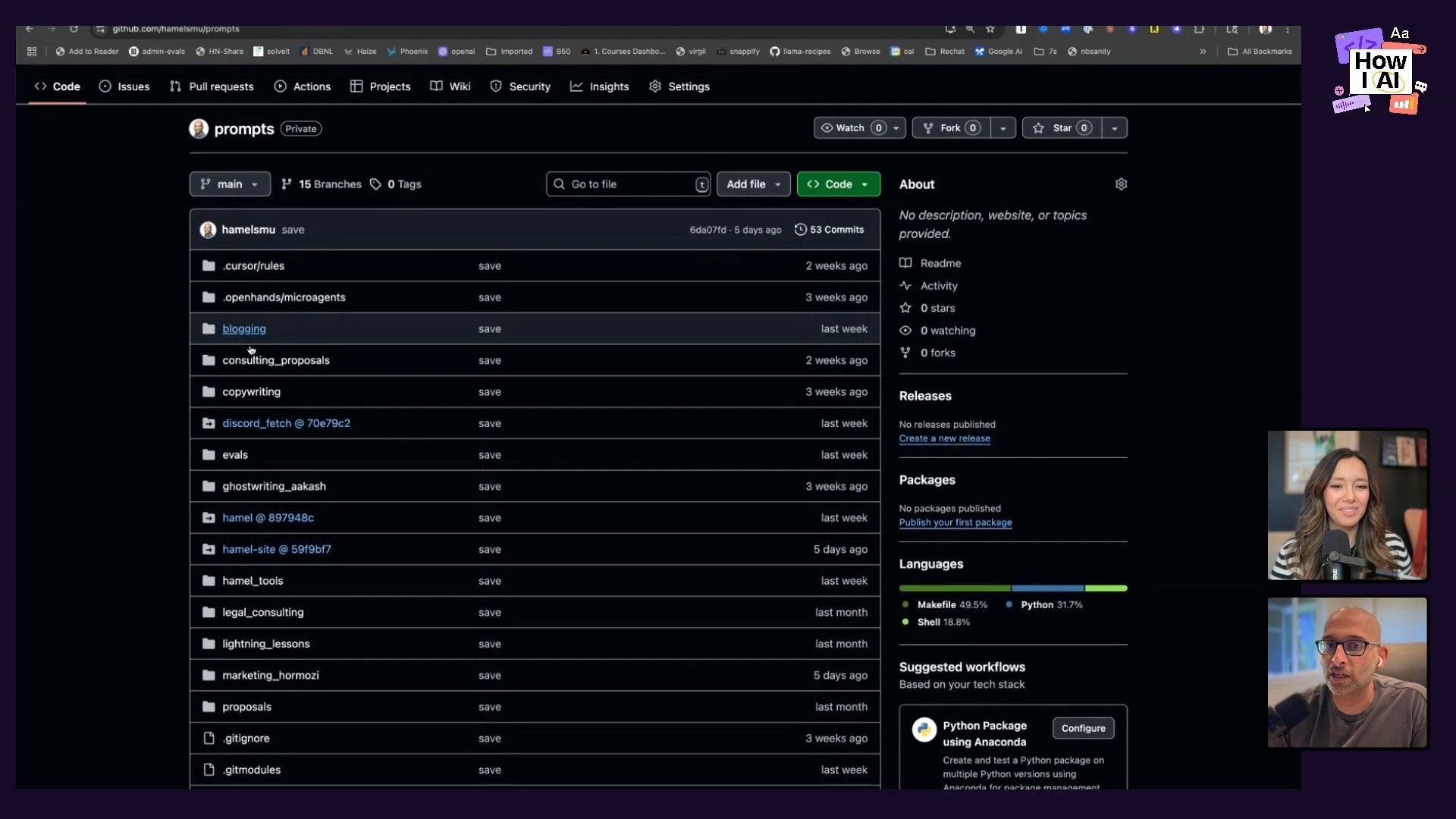The width and height of the screenshot is (1456, 819).
Task: Click Create a new release link
Action: pyautogui.click(x=944, y=438)
